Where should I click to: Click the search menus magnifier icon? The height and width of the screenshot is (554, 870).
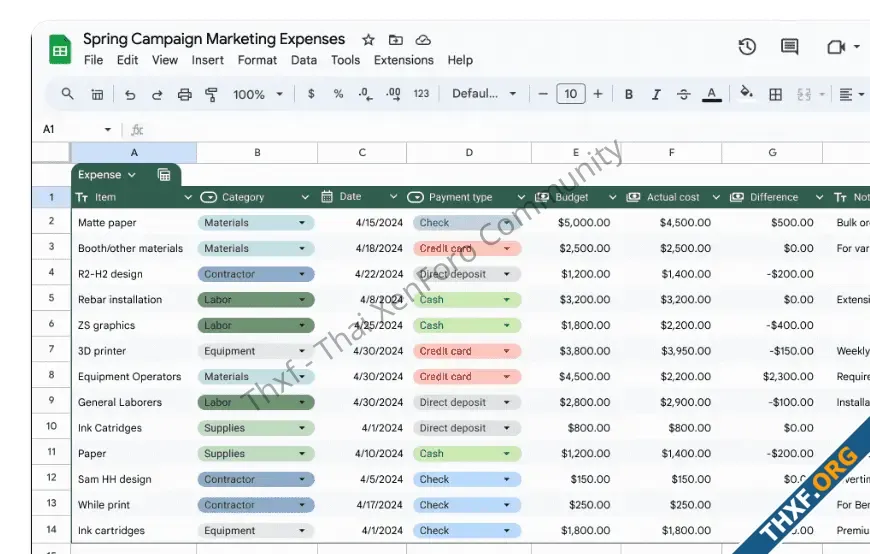coord(67,94)
